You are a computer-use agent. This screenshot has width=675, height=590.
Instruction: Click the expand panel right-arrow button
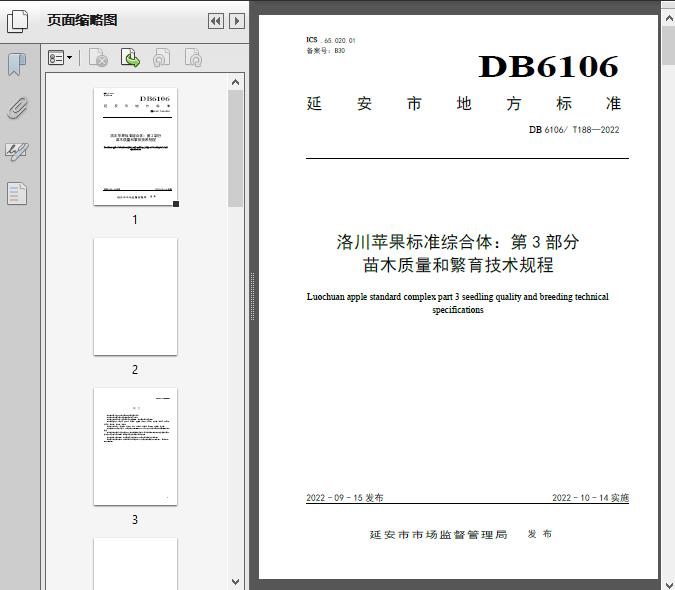(x=237, y=21)
